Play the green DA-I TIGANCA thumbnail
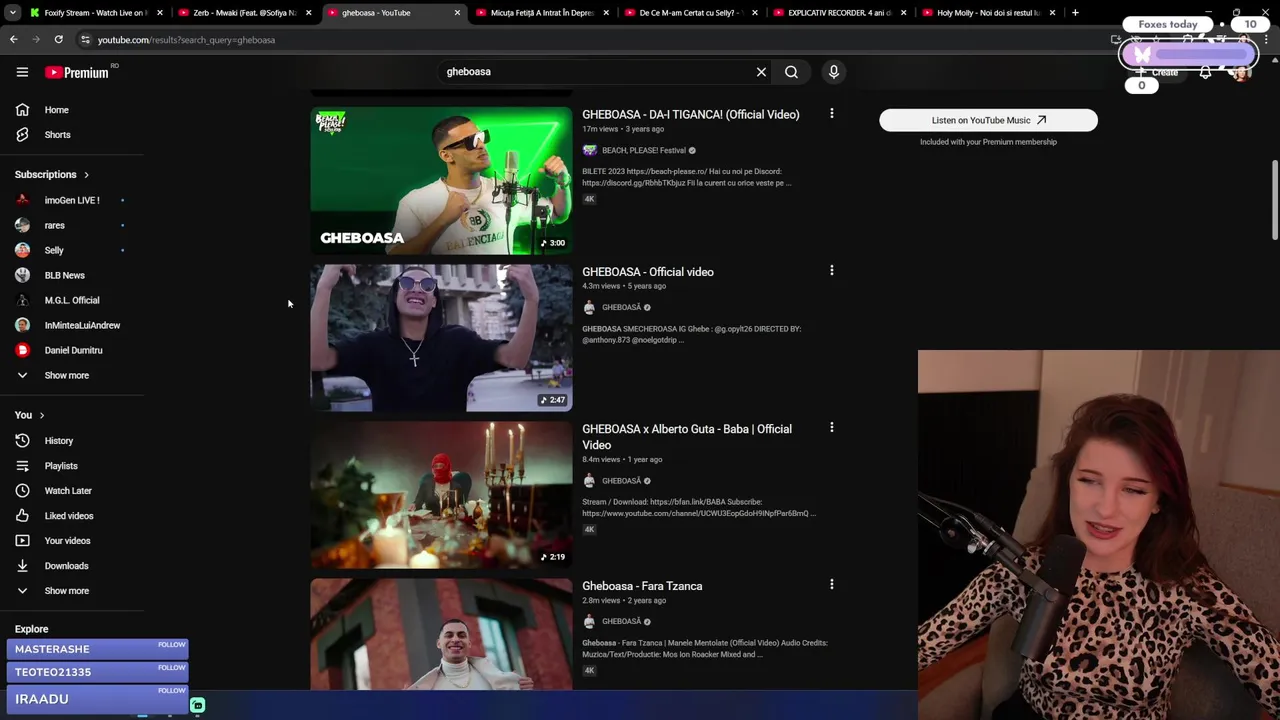This screenshot has width=1280, height=720. coord(441,181)
